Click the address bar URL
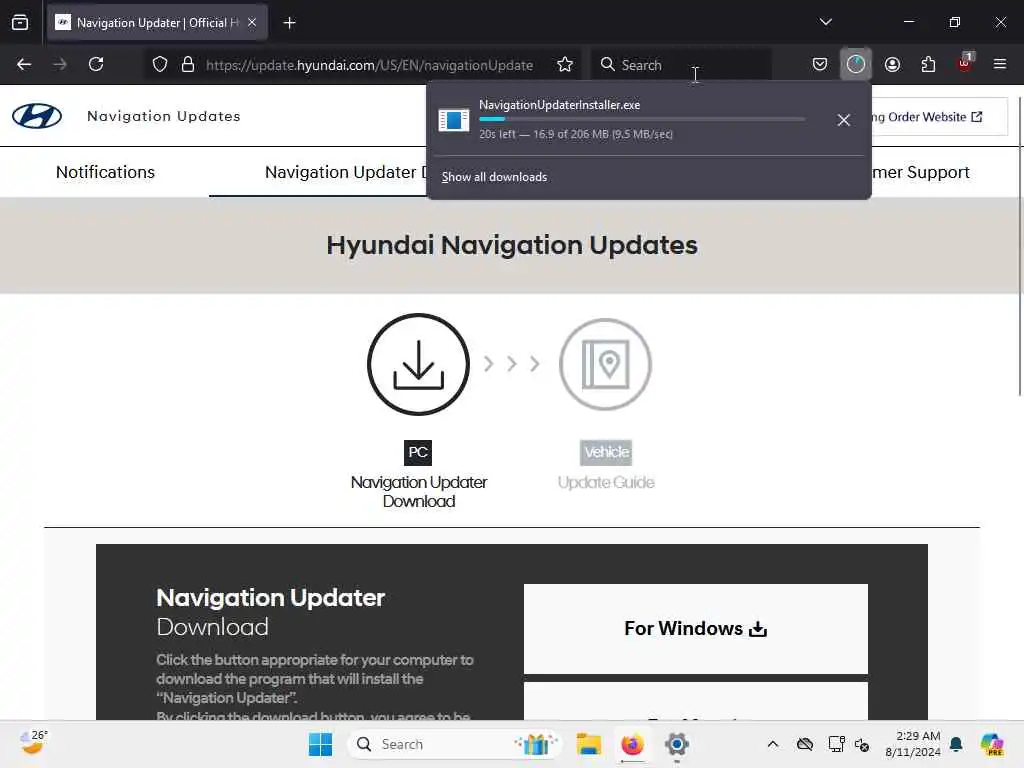The height and width of the screenshot is (768, 1024). pyautogui.click(x=369, y=65)
